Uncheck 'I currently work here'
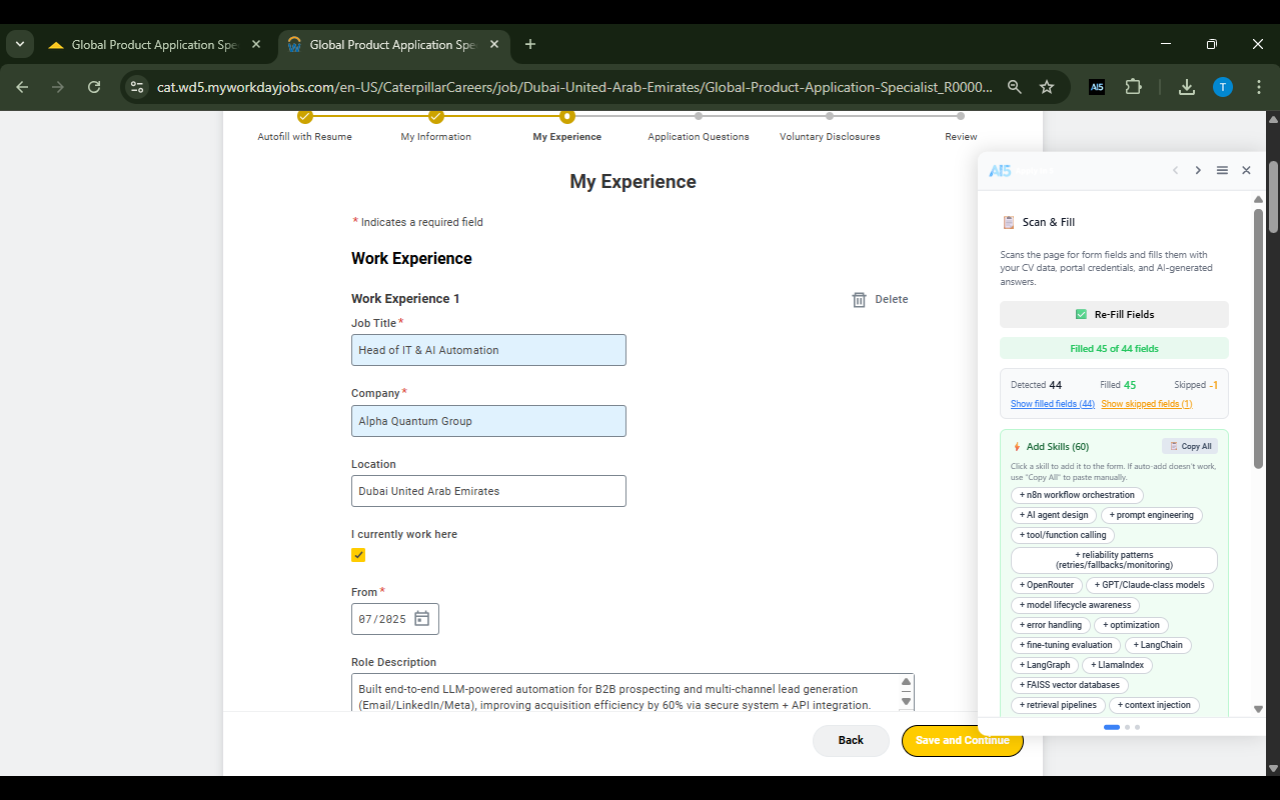1280x800 pixels. point(358,554)
